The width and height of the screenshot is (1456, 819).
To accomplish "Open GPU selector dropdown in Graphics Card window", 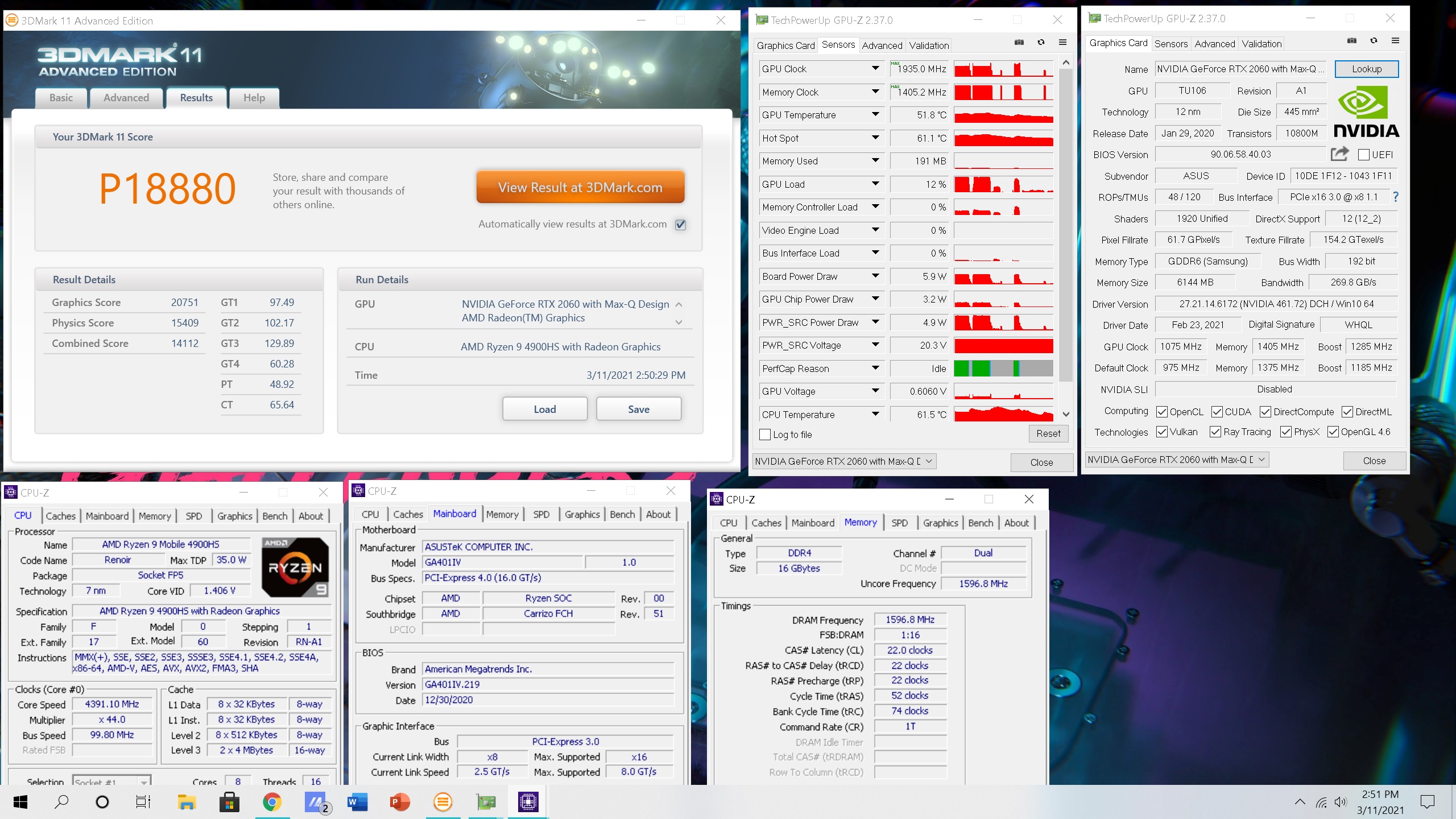I will tap(1176, 460).
